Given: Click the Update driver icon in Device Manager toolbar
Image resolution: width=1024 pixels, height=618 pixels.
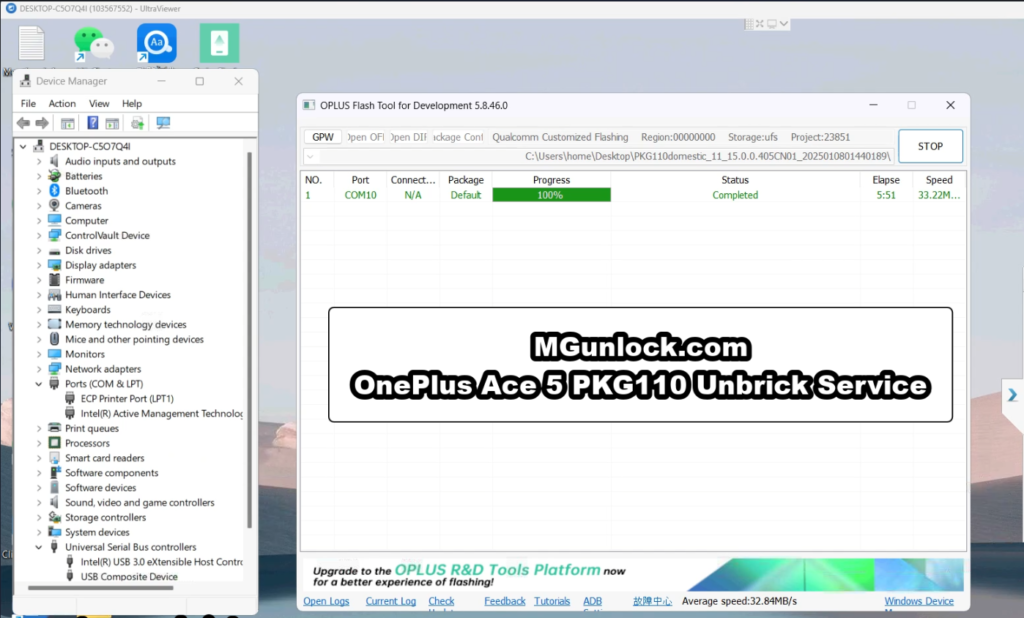Looking at the screenshot, I should pyautogui.click(x=137, y=123).
